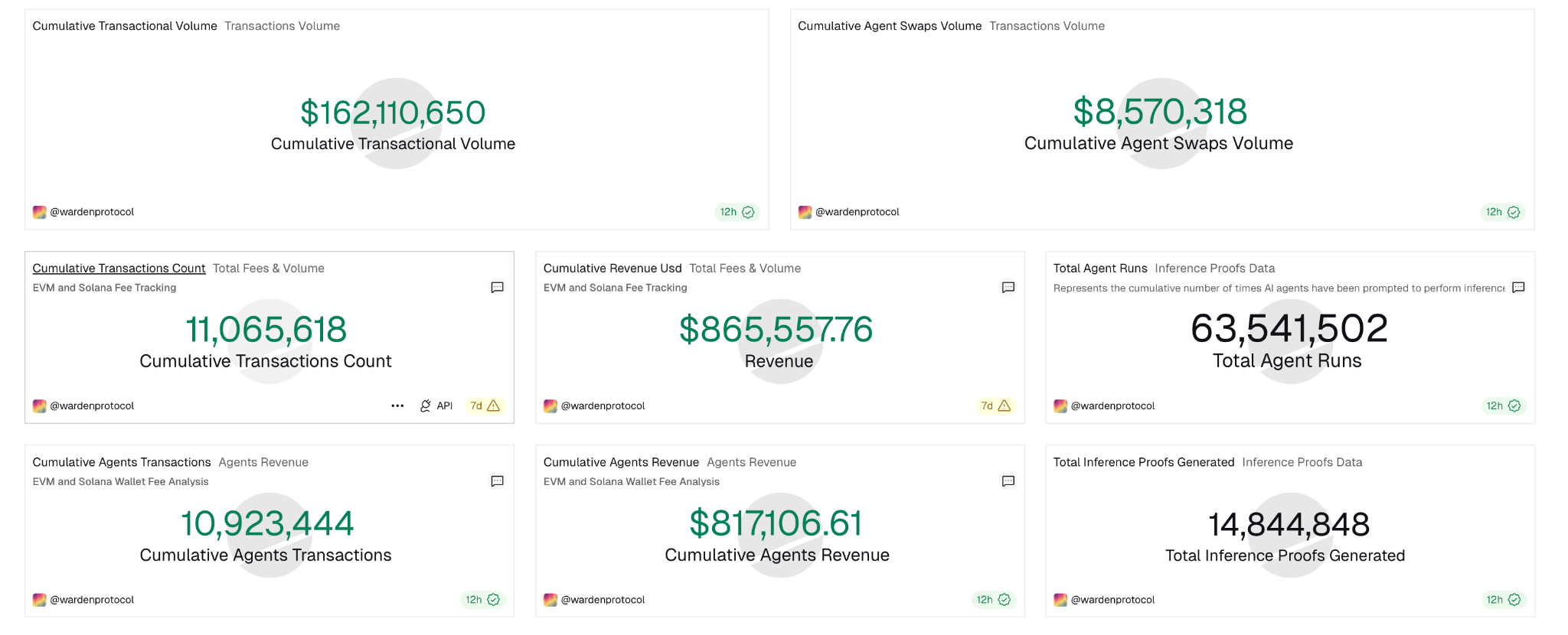Open comments on Cumulative Revenue Usd card

[1008, 288]
